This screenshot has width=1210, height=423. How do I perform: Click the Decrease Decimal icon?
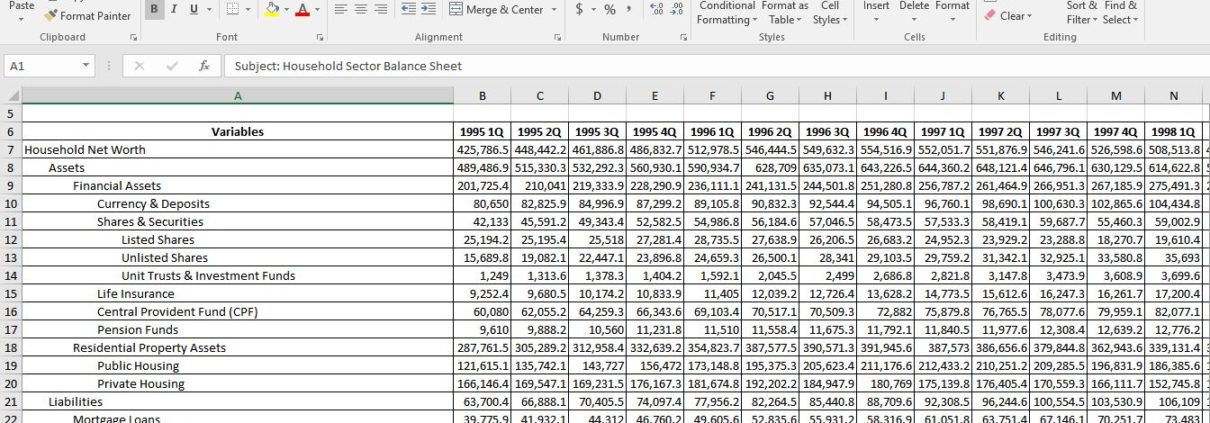point(677,10)
